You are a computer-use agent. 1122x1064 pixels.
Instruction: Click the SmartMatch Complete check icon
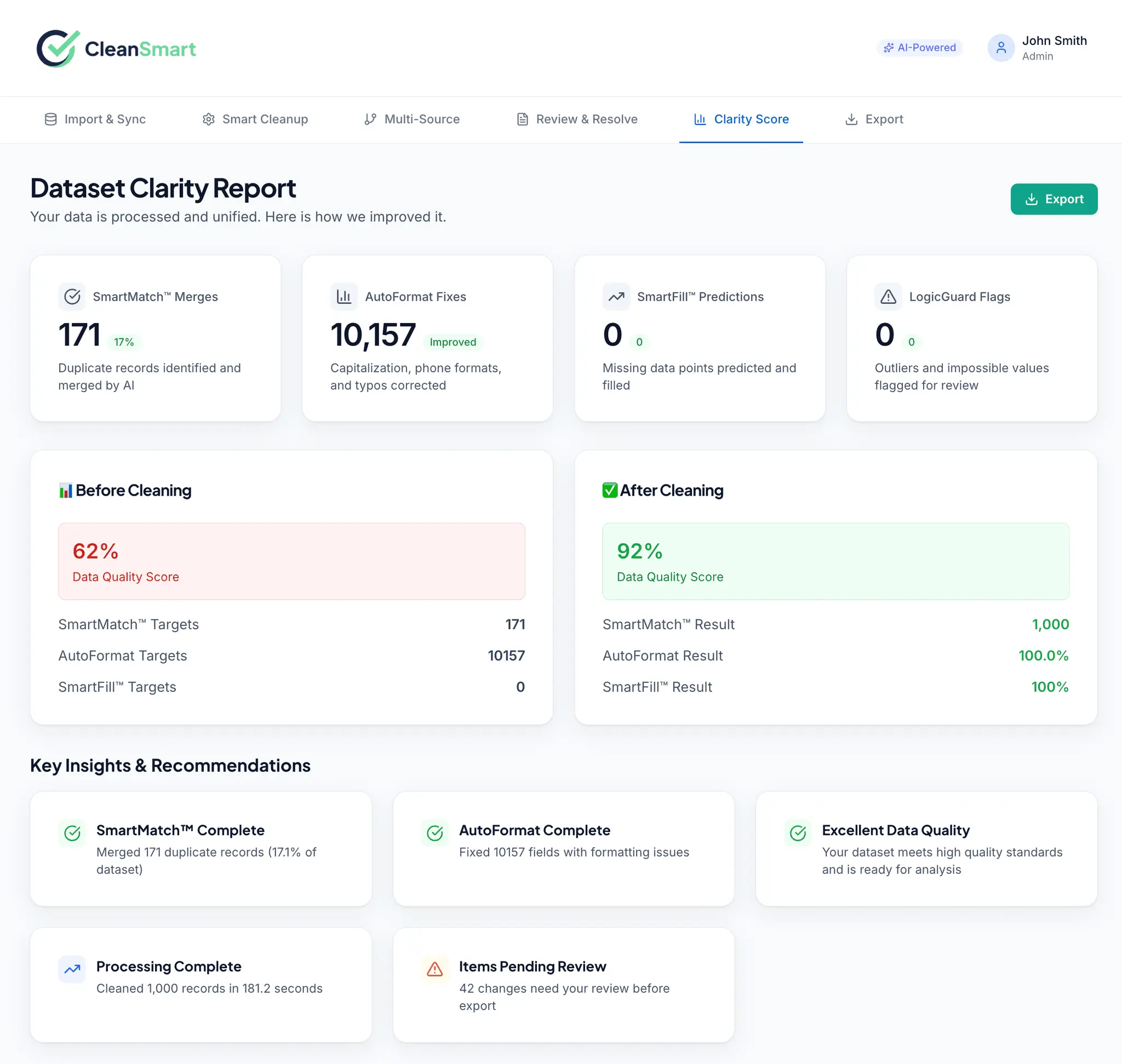click(72, 833)
